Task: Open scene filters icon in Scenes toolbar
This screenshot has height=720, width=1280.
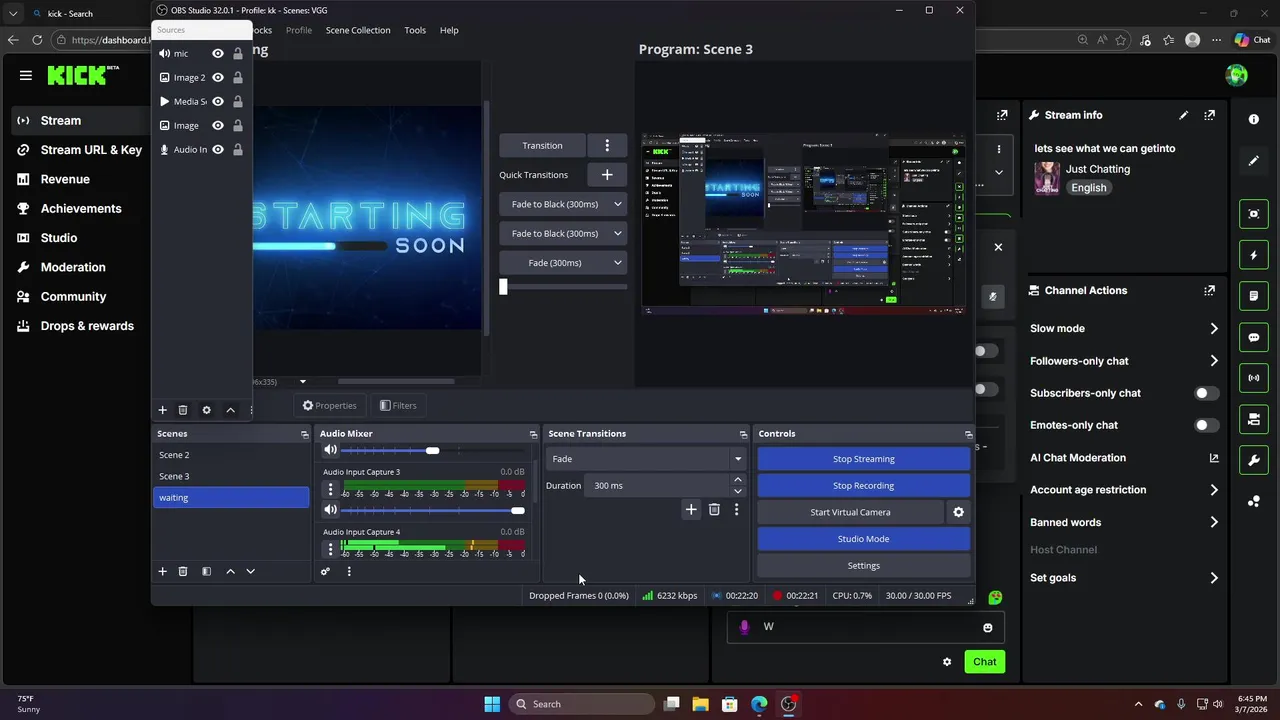Action: (206, 571)
